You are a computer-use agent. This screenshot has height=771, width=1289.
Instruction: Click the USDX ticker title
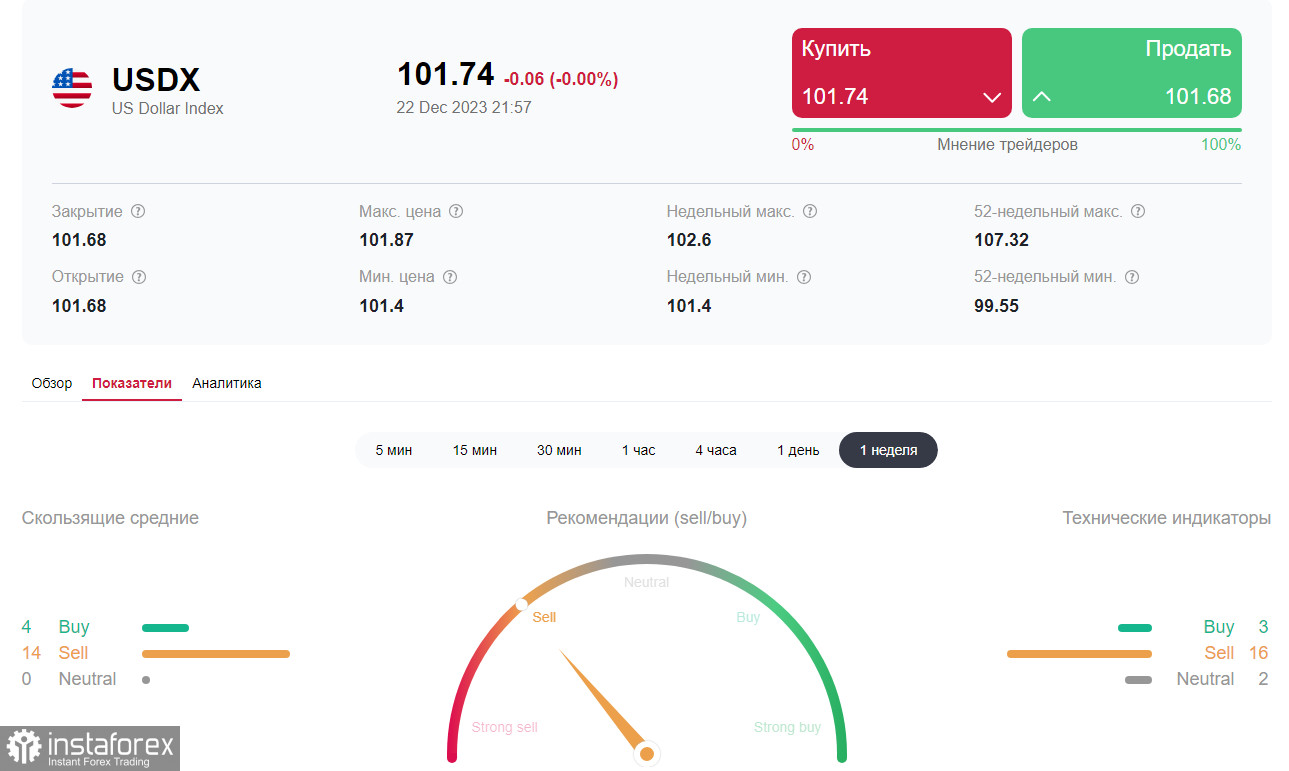[x=156, y=80]
